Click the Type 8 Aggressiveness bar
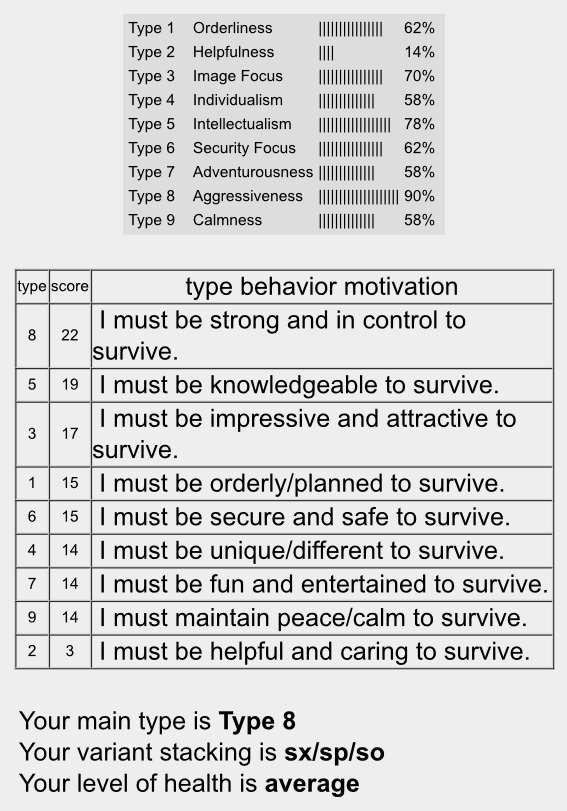This screenshot has height=811, width=567. 359,197
